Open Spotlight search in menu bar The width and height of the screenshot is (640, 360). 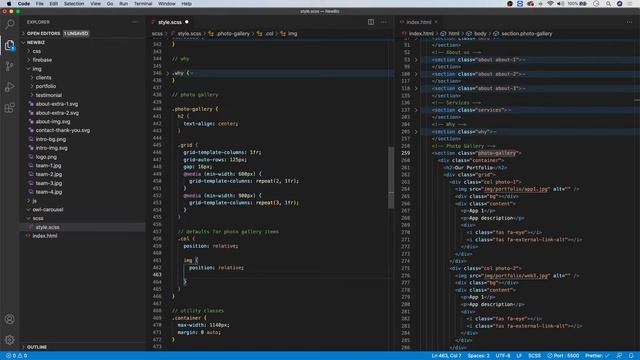pyautogui.click(x=608, y=4)
